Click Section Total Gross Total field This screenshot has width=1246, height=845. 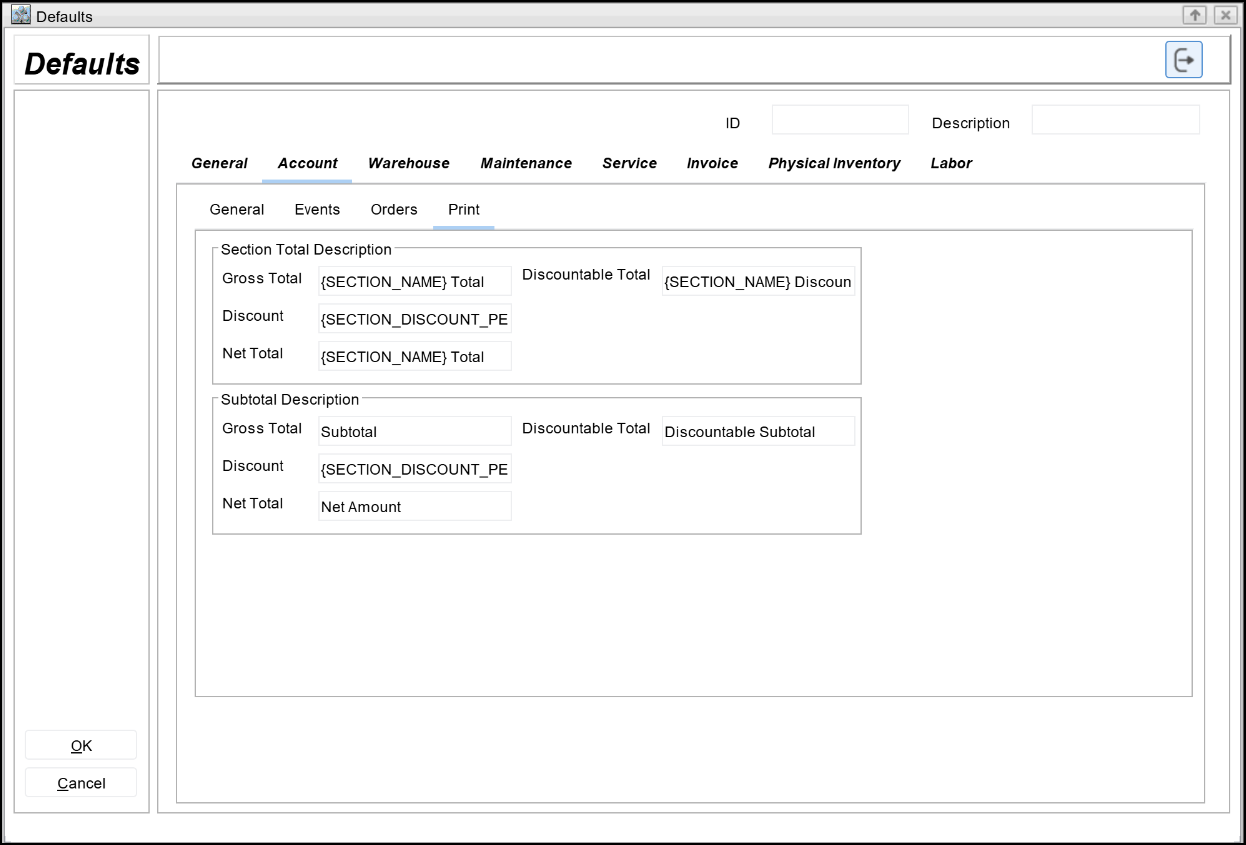[x=414, y=281]
